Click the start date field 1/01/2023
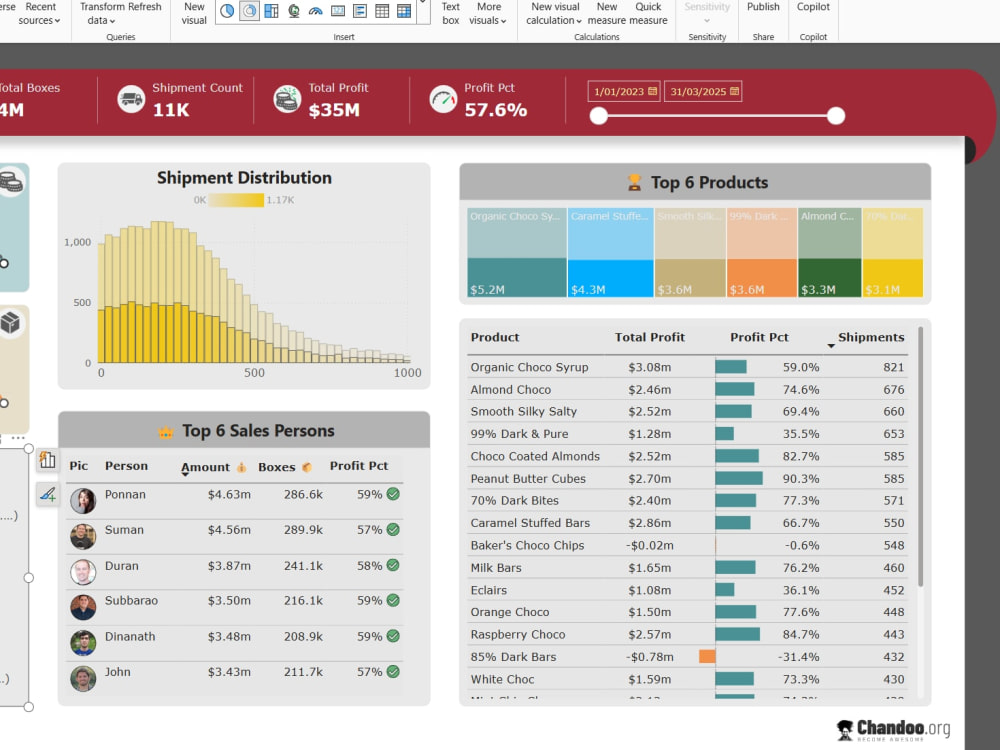The height and width of the screenshot is (750, 1000). click(x=624, y=91)
